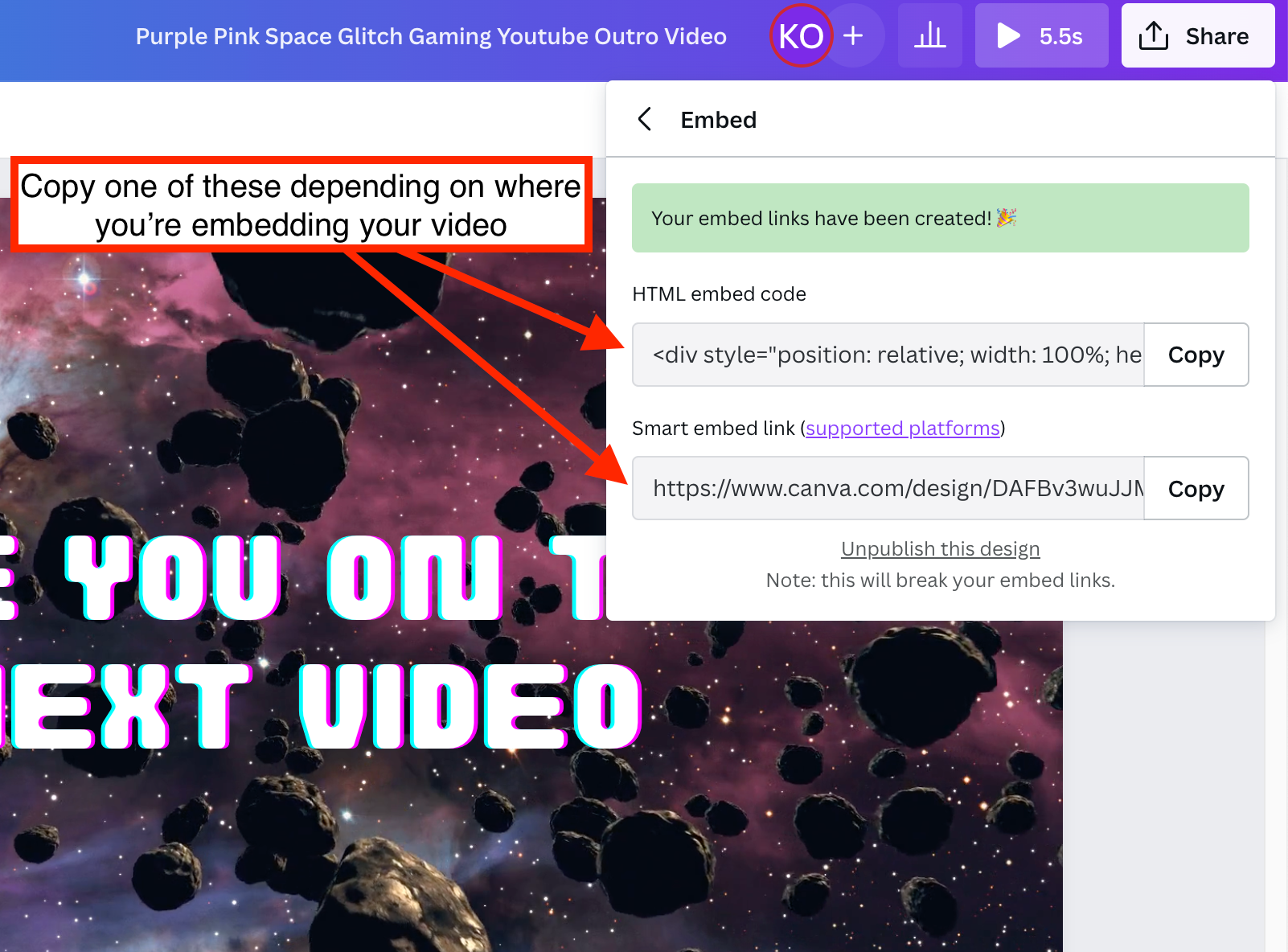Click the design title in the header
This screenshot has height=952, width=1288.
[x=431, y=36]
